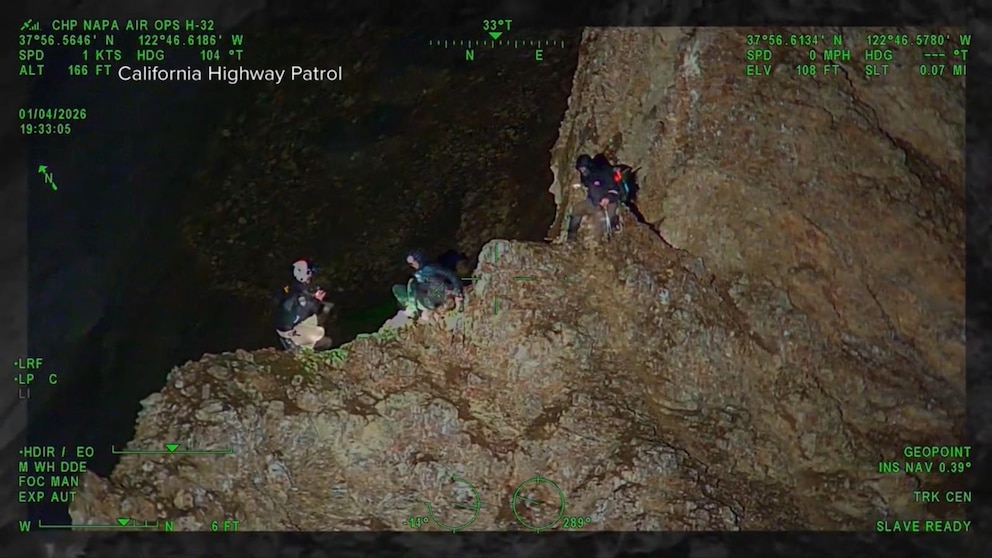Click the TRK CEN tracking label

coord(942,496)
